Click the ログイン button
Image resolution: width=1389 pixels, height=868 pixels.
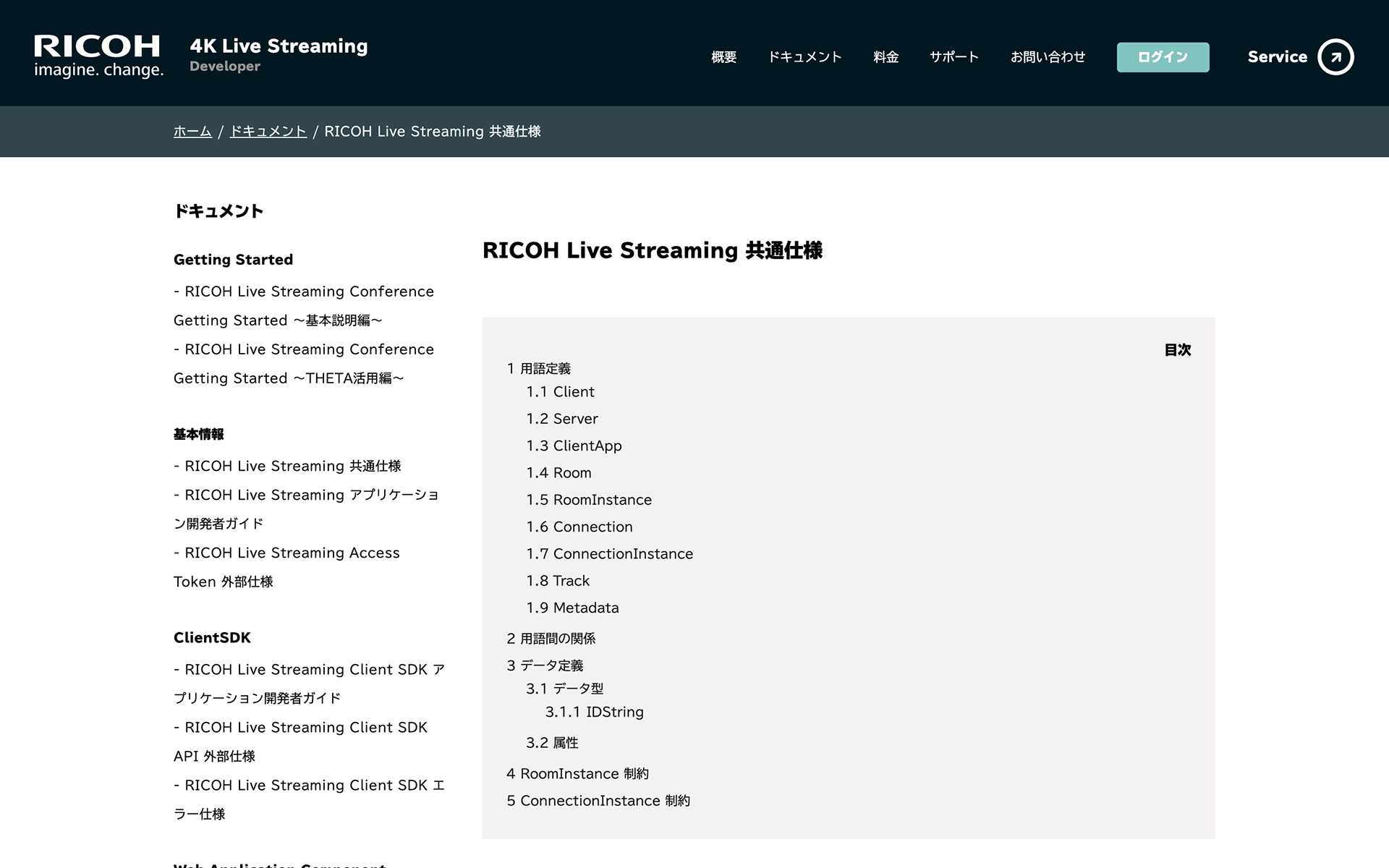pos(1163,57)
